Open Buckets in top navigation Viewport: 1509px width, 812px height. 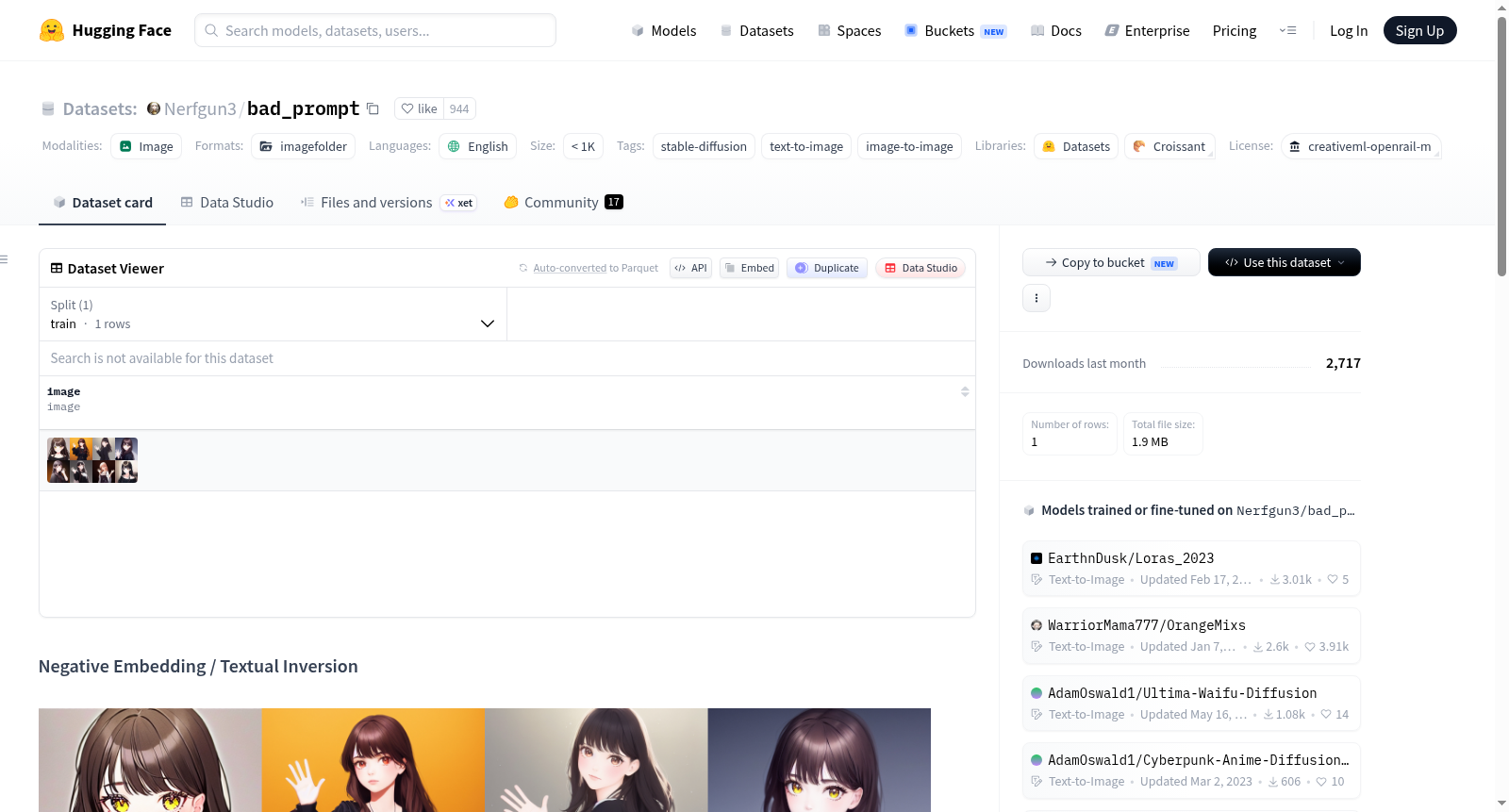[x=955, y=30]
